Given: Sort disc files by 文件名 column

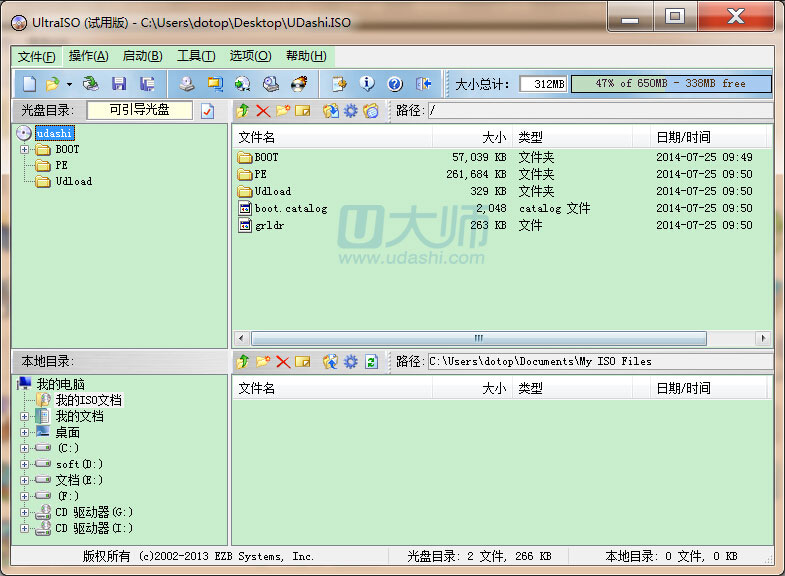Looking at the screenshot, I should [x=332, y=137].
